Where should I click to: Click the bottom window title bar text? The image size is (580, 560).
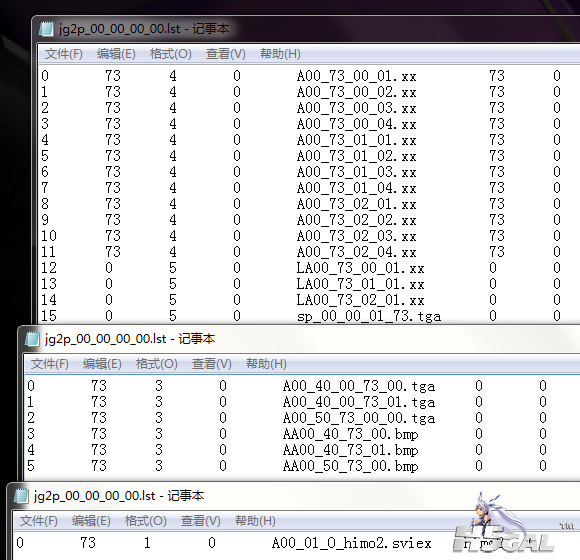(x=119, y=496)
